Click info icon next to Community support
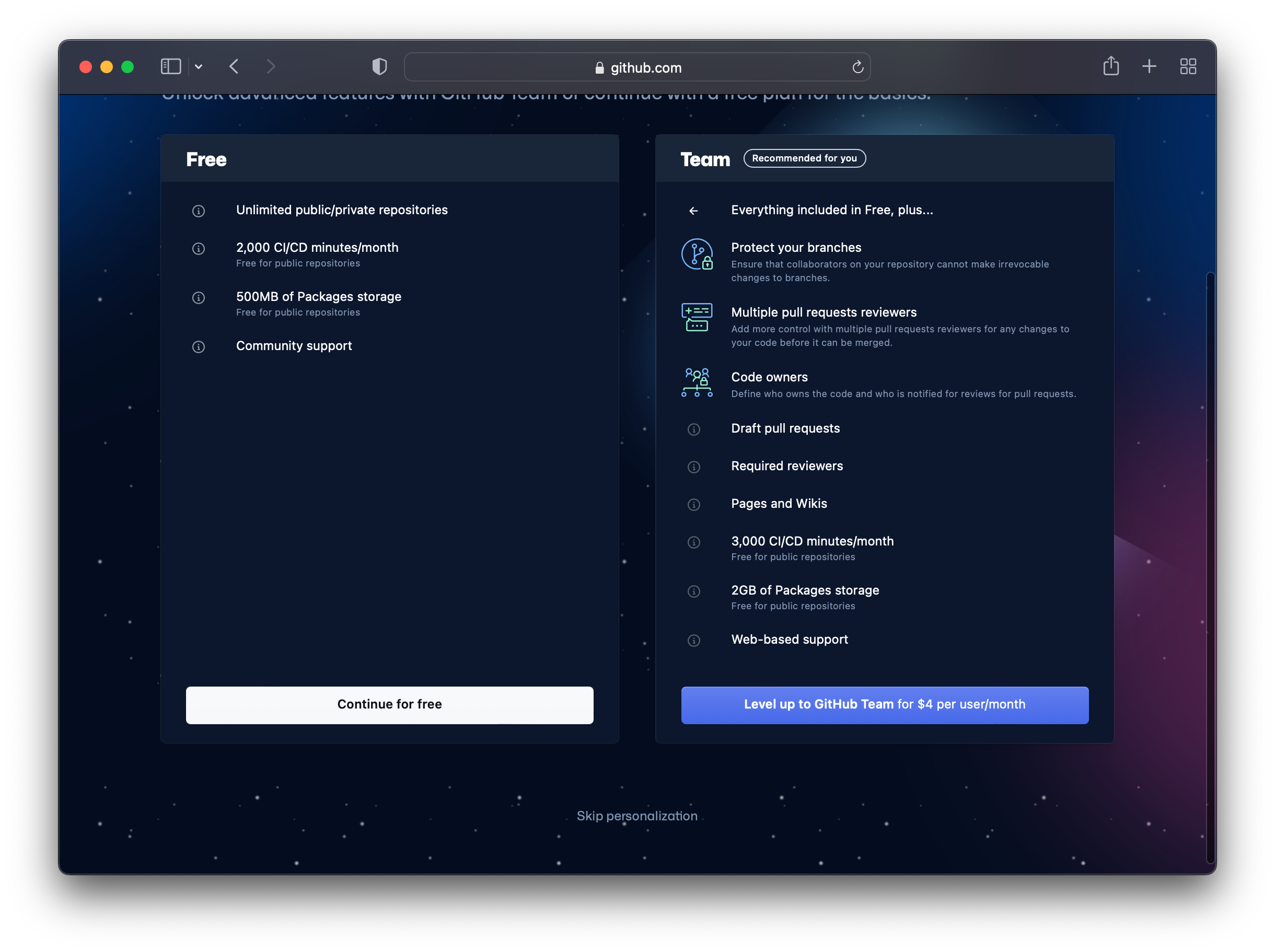The width and height of the screenshot is (1275, 952). tap(198, 346)
